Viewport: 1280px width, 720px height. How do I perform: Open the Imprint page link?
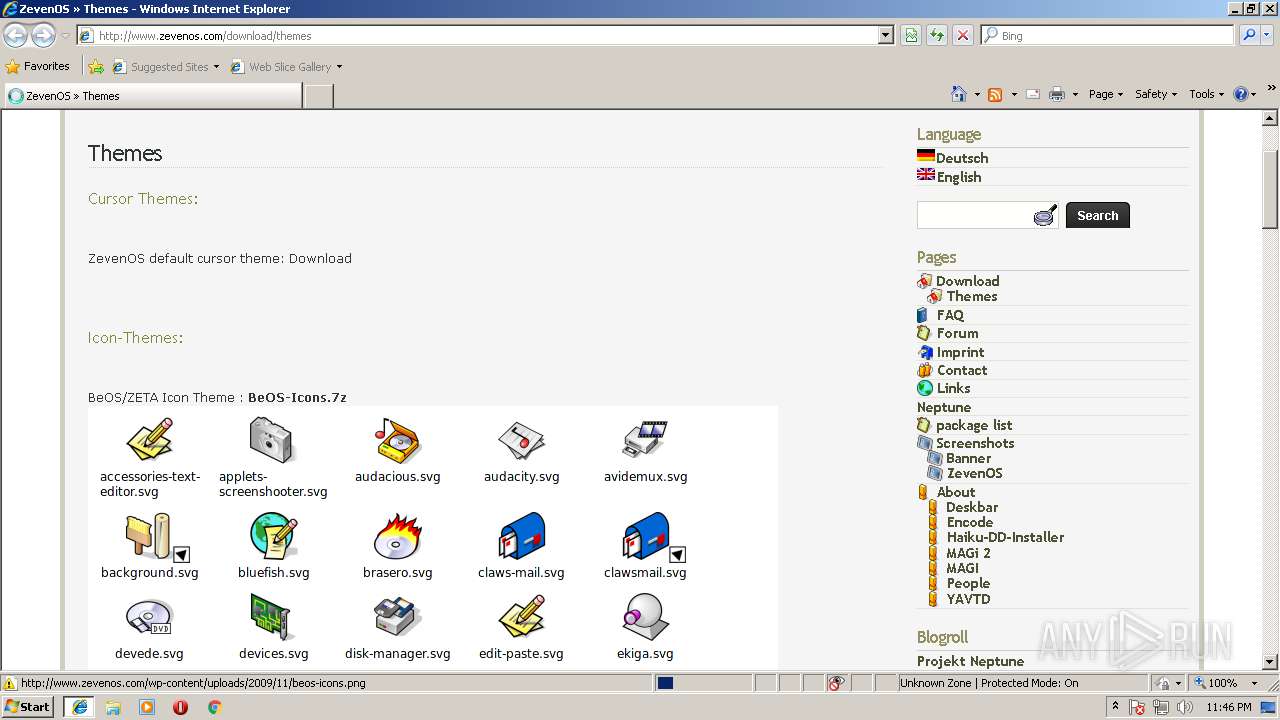[x=960, y=352]
